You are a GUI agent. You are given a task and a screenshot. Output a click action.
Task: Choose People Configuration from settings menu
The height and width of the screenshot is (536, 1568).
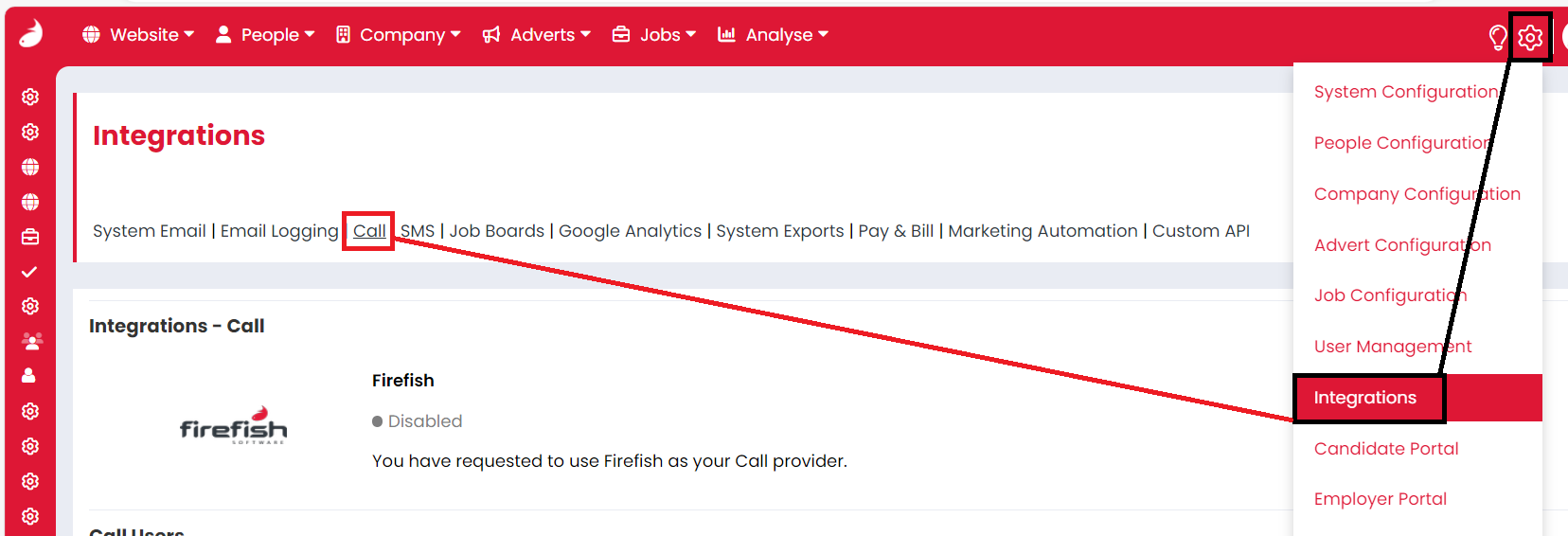coord(1417,143)
